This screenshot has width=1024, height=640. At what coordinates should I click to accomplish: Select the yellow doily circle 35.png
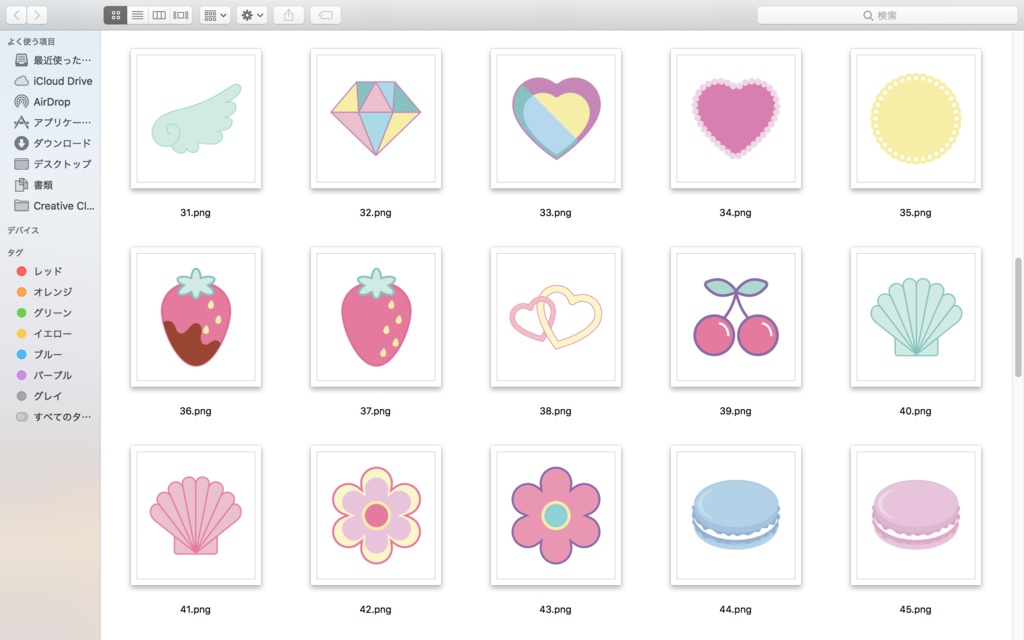[x=916, y=119]
